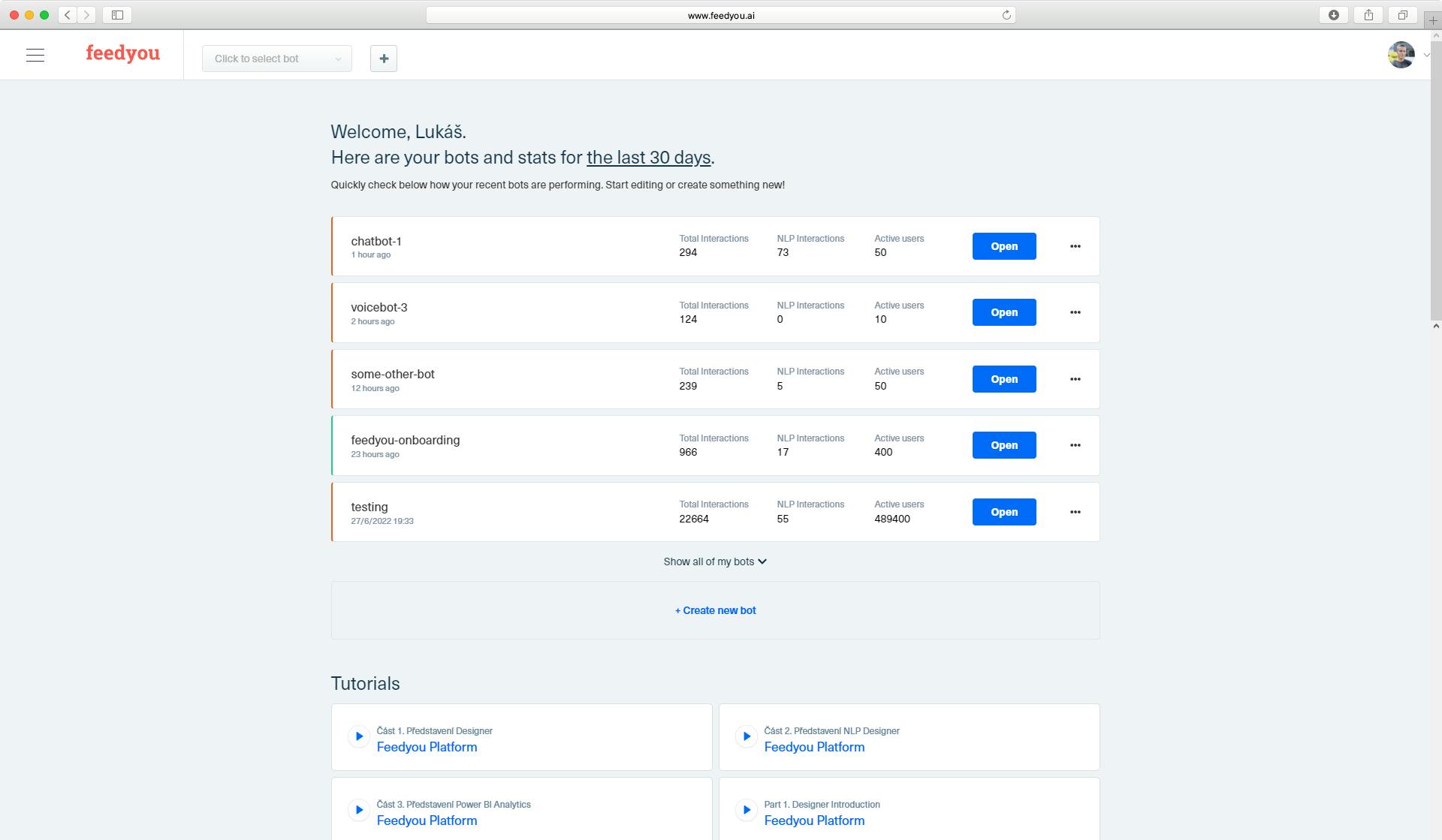Play the Část 1. Představení Designer tutorial
Viewport: 1442px width, 840px height.
click(359, 736)
